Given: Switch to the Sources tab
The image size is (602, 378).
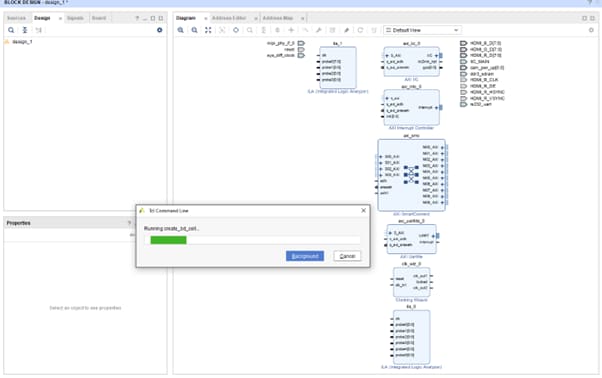Looking at the screenshot, I should tap(17, 18).
